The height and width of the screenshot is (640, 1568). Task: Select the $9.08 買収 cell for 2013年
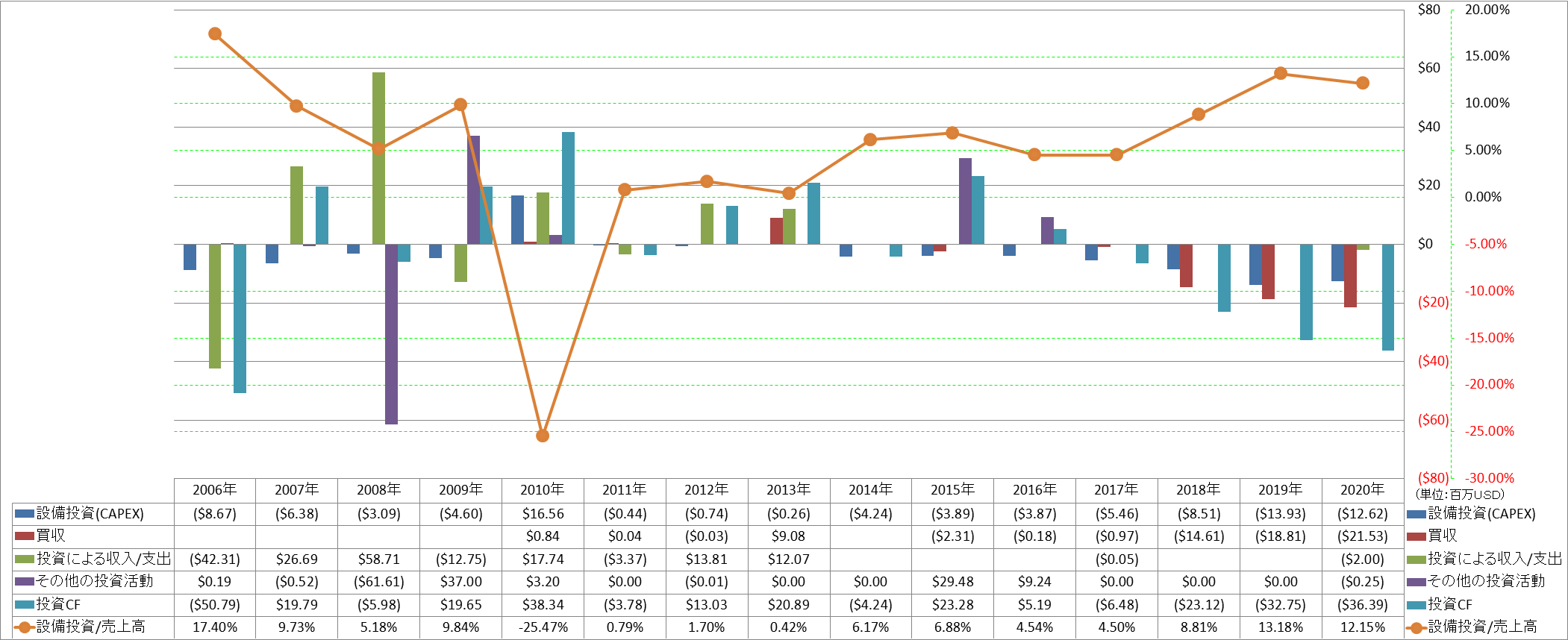pyautogui.click(x=789, y=536)
